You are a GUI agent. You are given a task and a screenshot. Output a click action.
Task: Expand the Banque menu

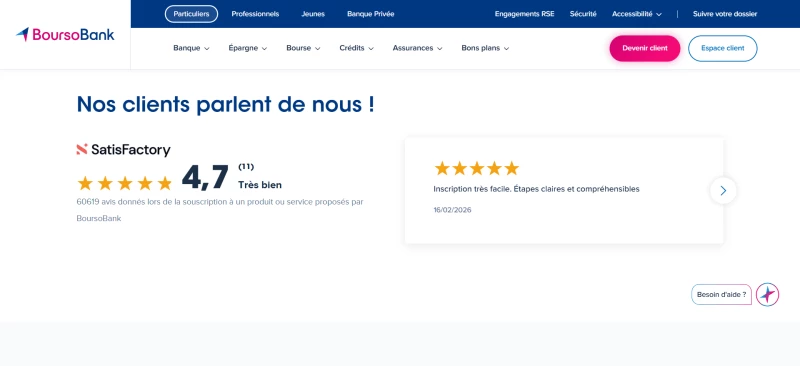[191, 48]
